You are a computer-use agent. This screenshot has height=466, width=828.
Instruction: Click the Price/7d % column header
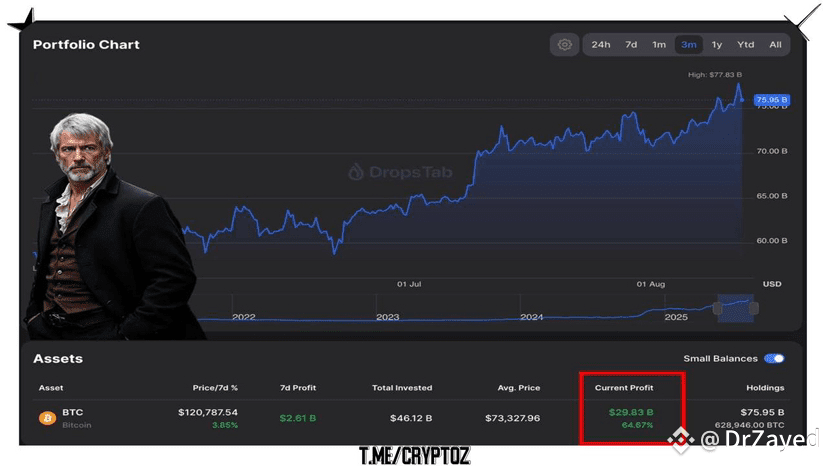[215, 388]
